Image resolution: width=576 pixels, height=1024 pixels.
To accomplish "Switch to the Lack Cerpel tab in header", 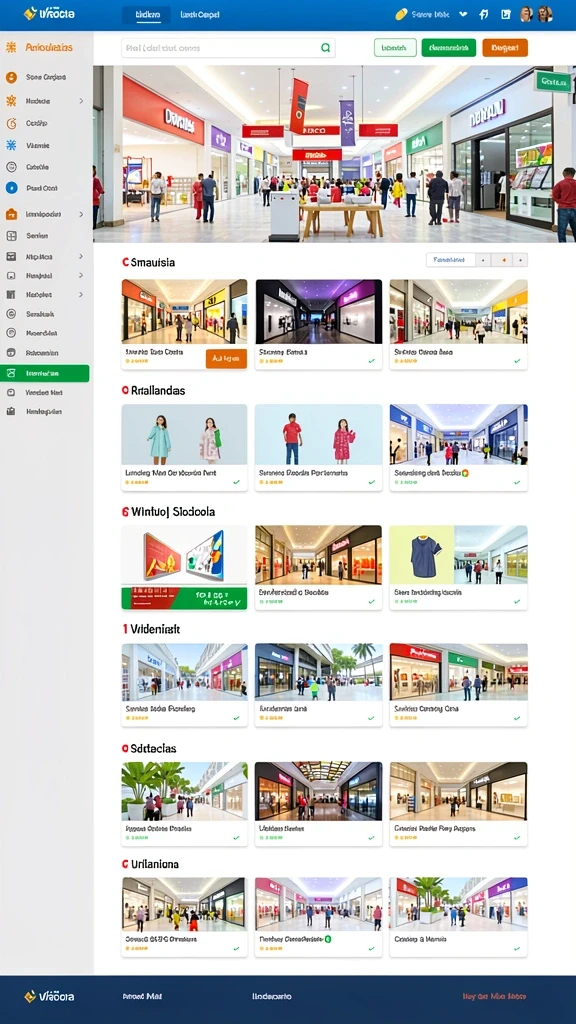I will click(200, 14).
